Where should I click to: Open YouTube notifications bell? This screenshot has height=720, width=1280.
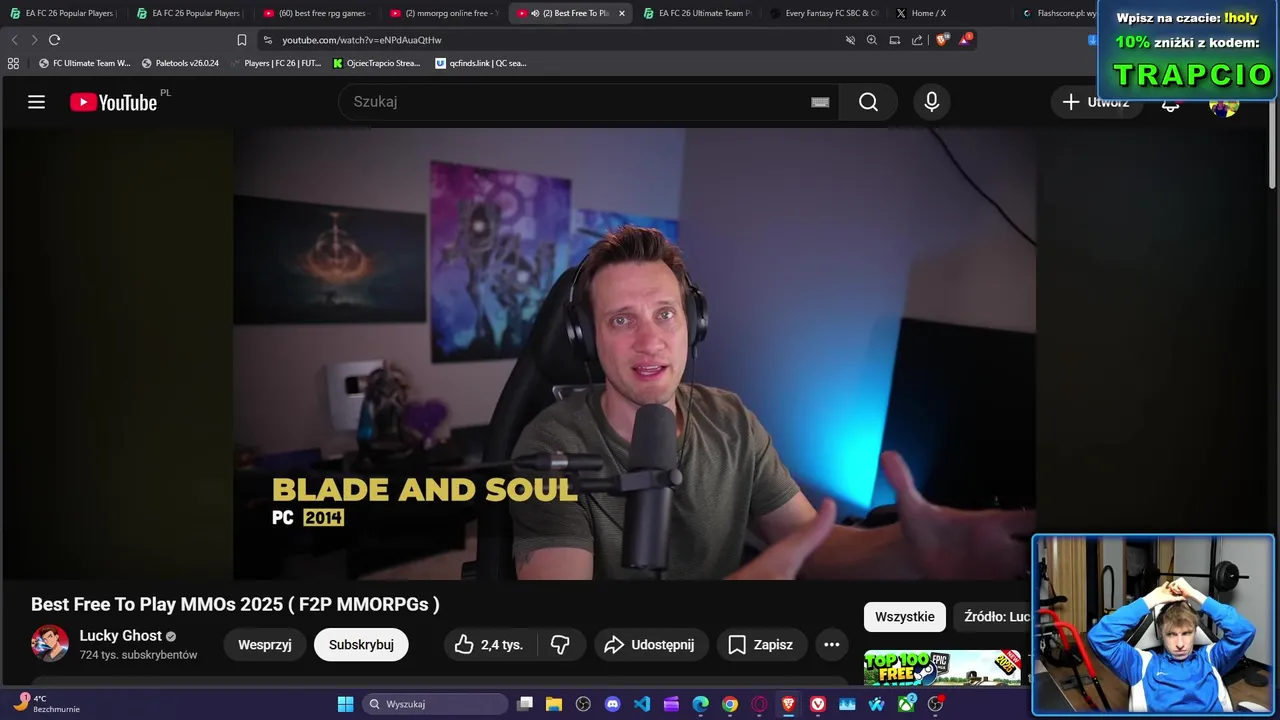tap(1170, 103)
